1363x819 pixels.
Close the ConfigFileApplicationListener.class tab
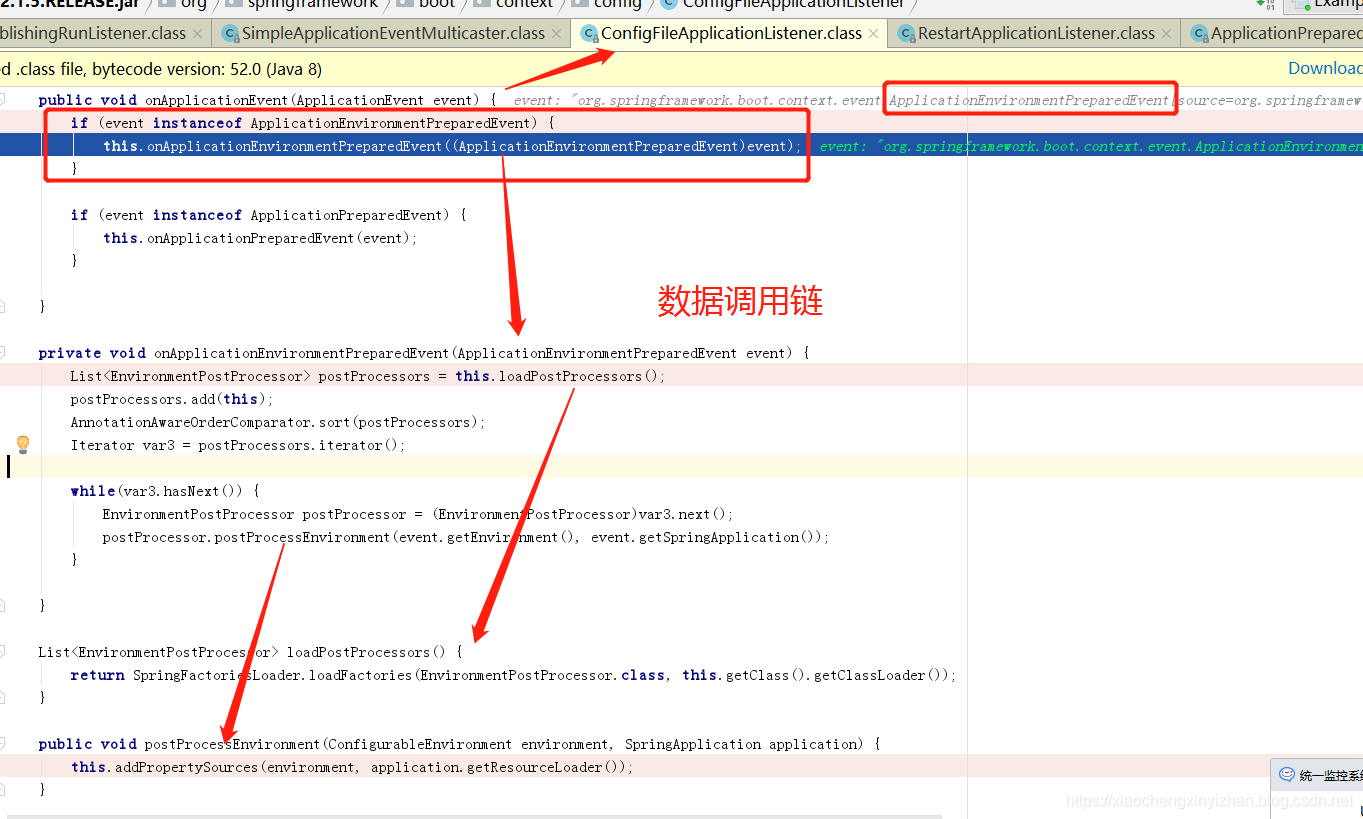click(873, 34)
